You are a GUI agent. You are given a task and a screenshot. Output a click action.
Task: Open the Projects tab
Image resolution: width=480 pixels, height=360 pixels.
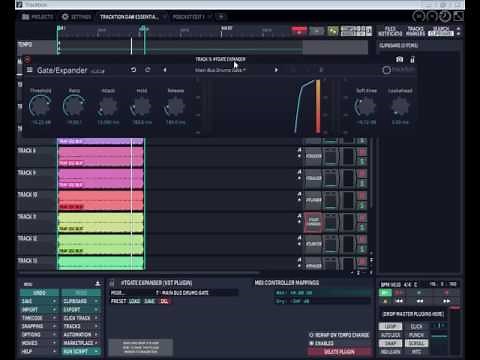tap(37, 17)
